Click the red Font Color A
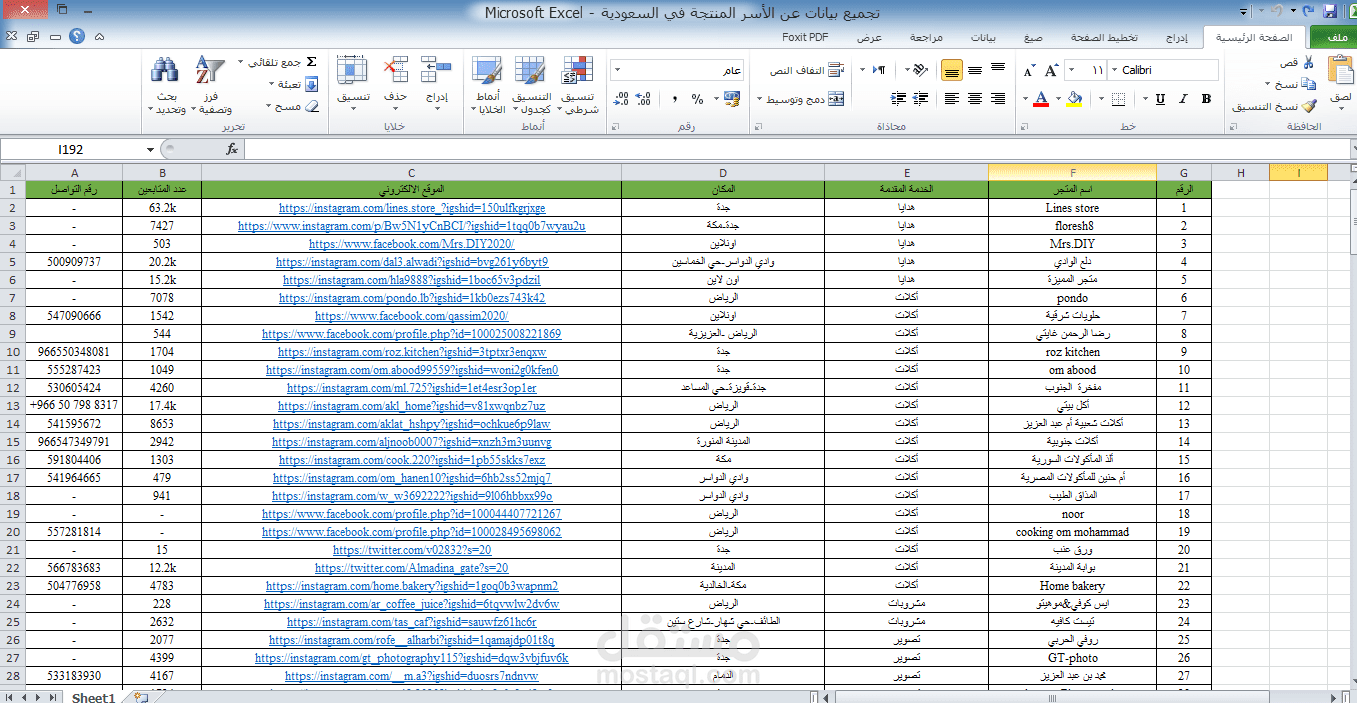 tap(1041, 99)
